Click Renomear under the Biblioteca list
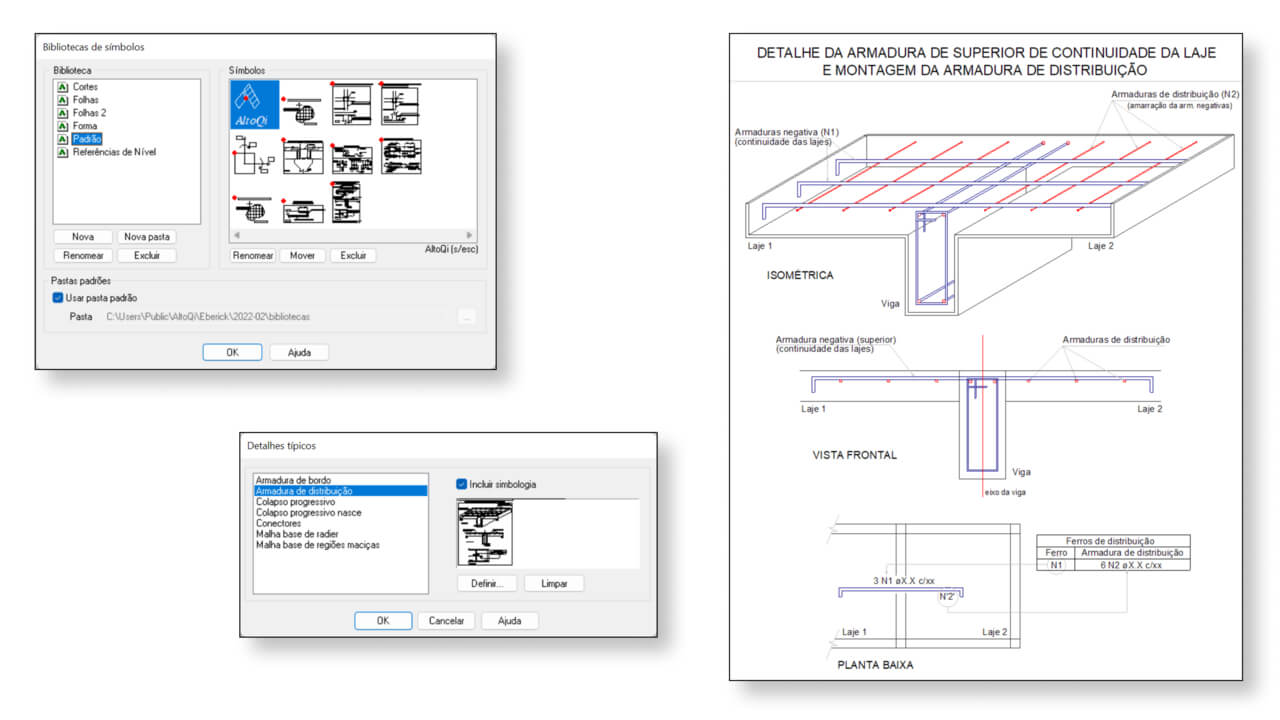Screen dimensions: 1280x720 (83, 256)
